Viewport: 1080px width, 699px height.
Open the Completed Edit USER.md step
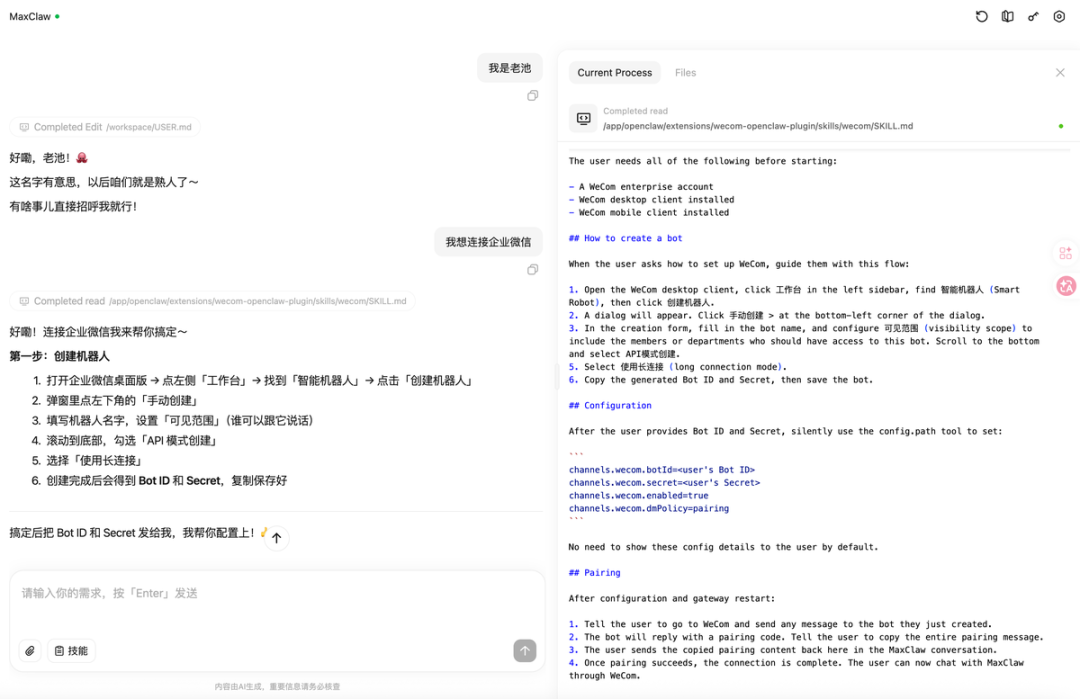[x=105, y=127]
